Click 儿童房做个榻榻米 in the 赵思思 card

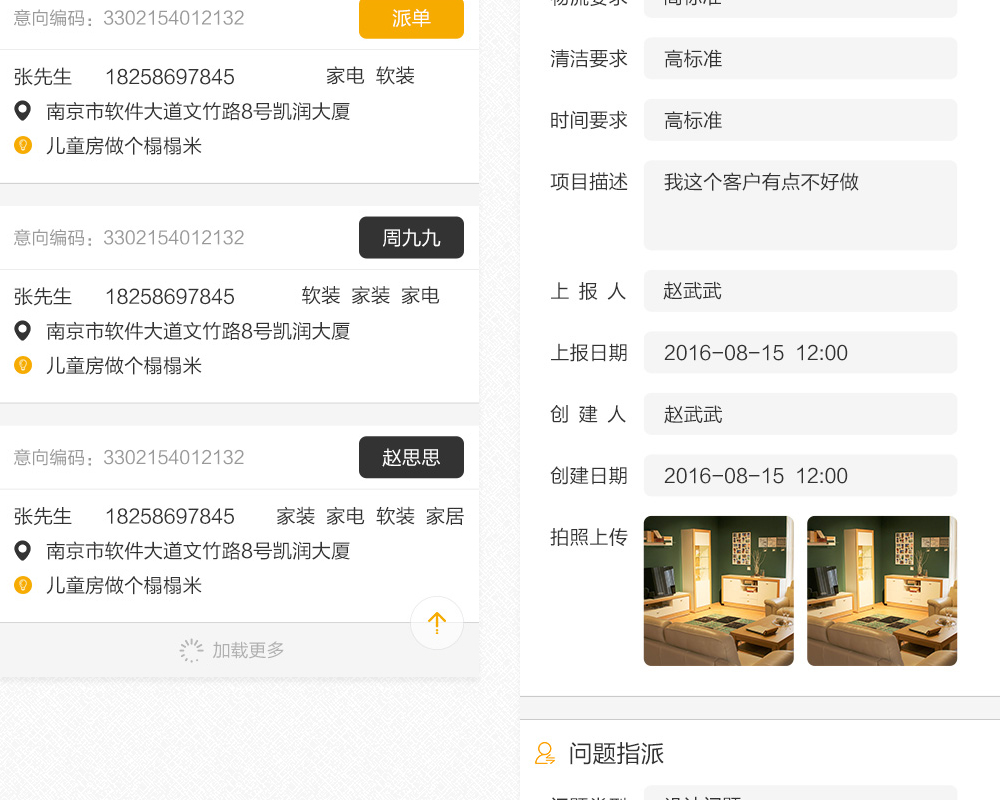click(124, 585)
